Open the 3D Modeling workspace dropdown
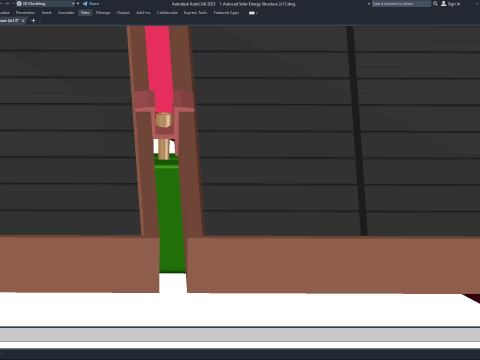 (45, 4)
